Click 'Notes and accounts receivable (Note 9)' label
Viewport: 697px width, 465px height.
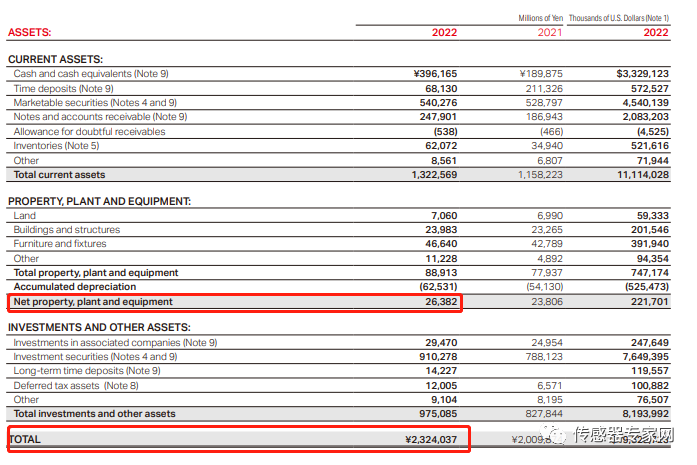click(100, 116)
